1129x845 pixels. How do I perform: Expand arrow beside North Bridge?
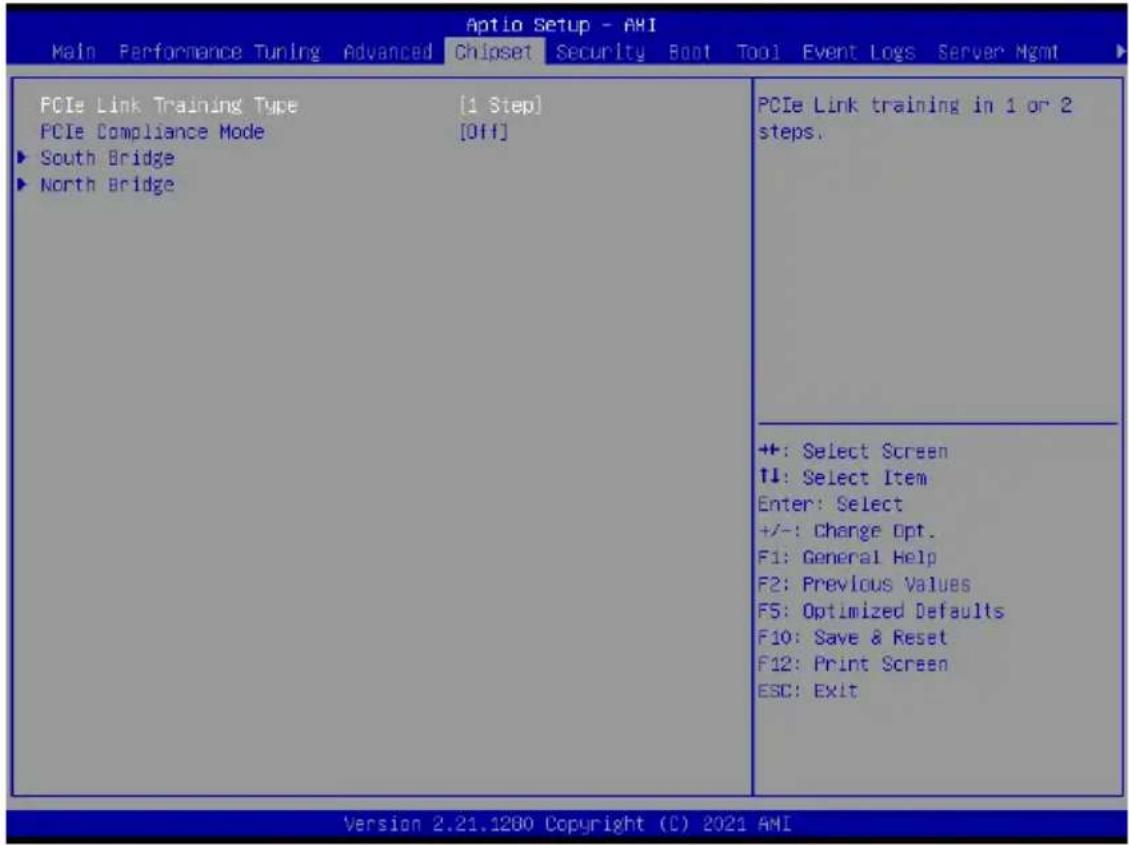click(24, 185)
